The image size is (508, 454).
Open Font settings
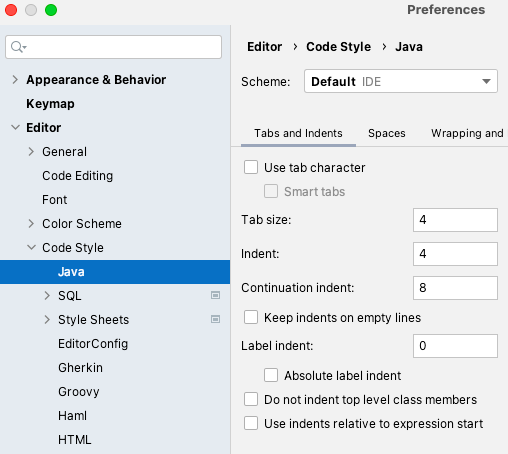coord(55,200)
